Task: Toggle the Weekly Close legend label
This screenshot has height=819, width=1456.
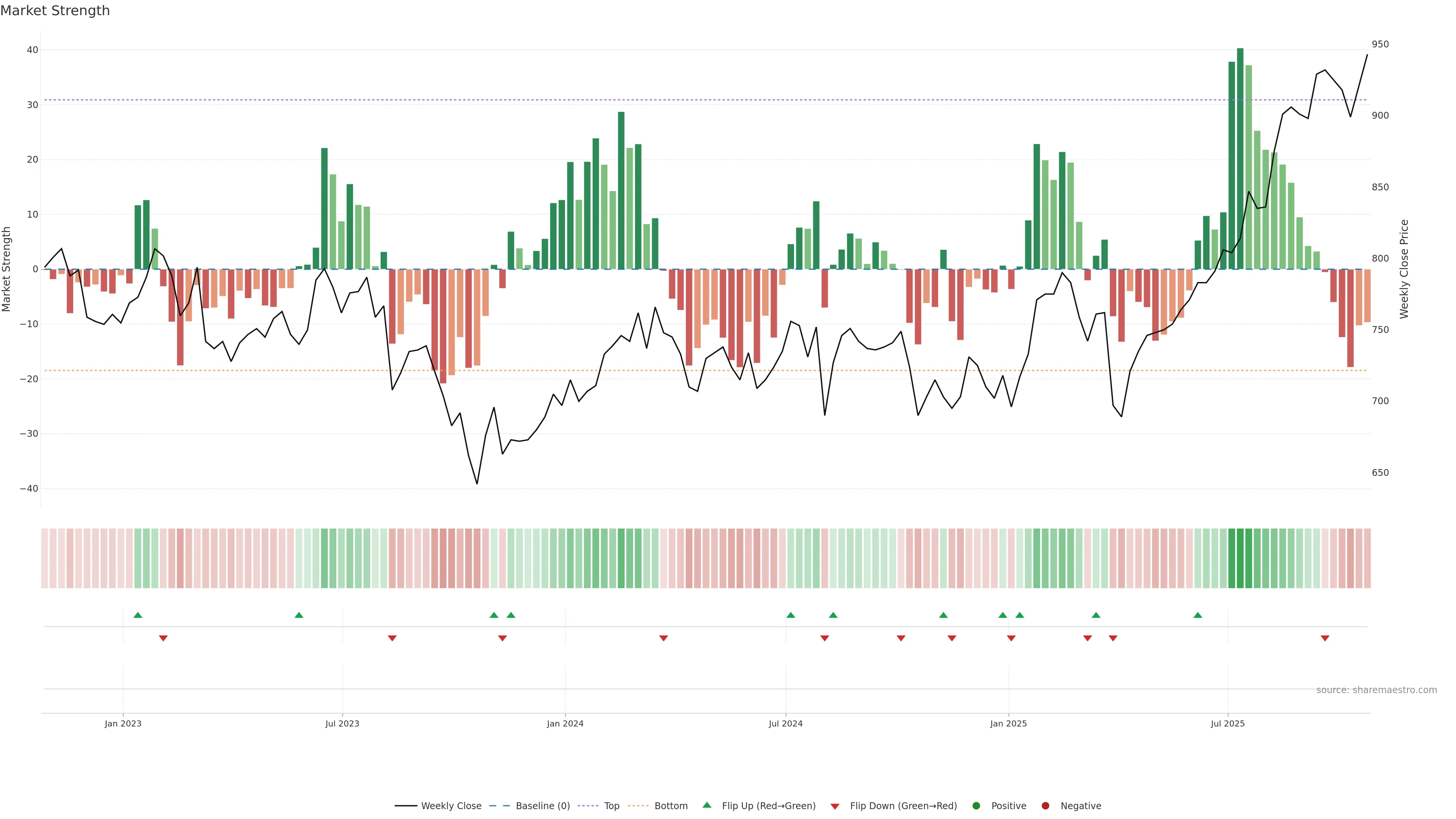Action: 451,806
